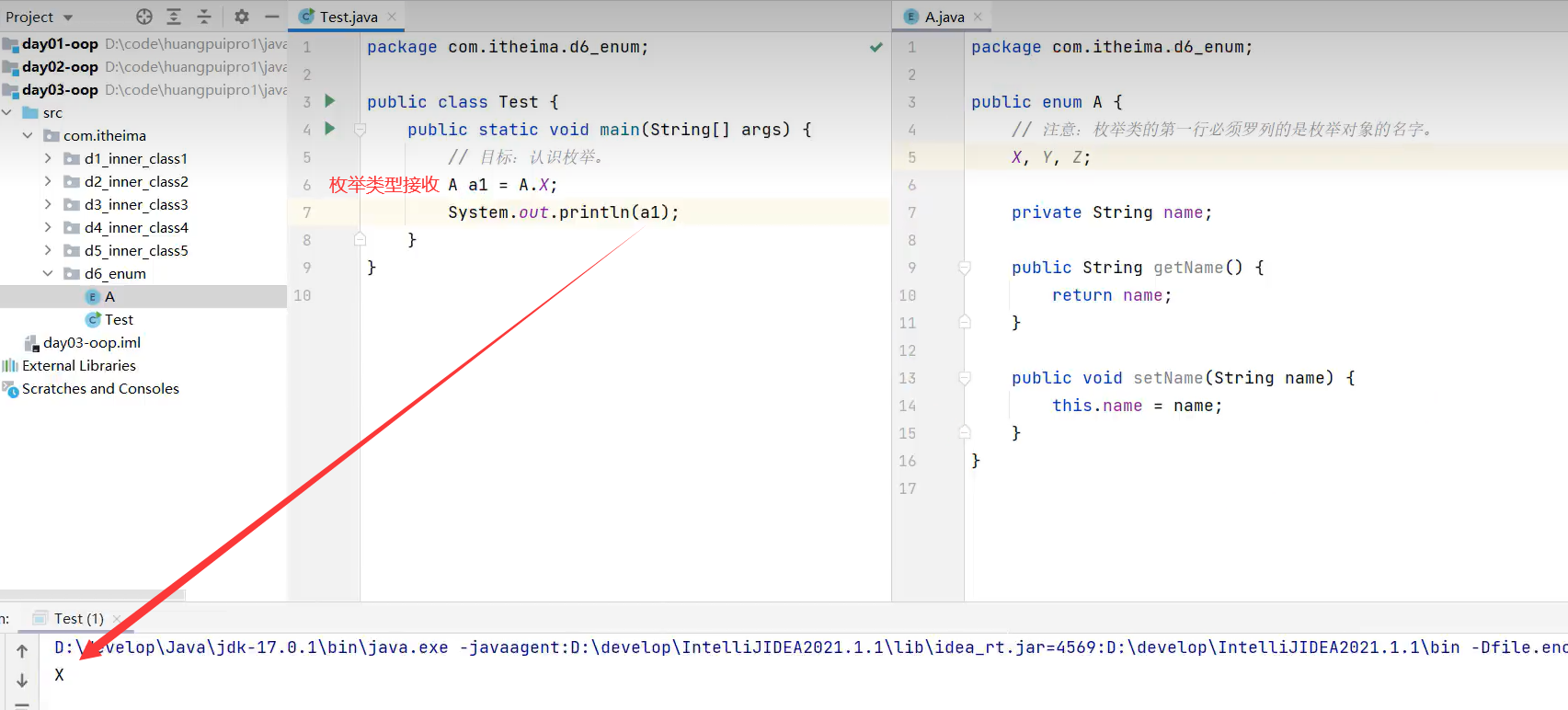Viewport: 1568px width, 710px height.
Task: Click 'private String name;' in A.java
Action: pos(1112,212)
